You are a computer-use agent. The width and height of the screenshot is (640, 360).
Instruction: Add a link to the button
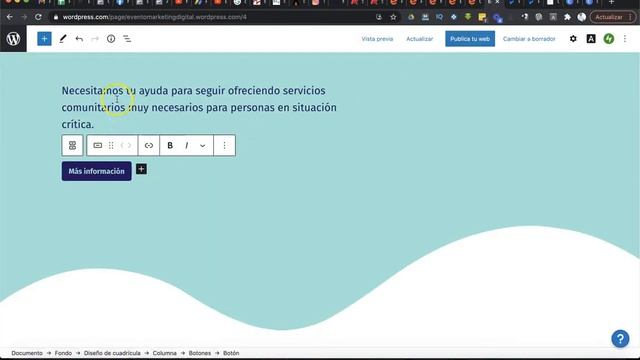click(x=149, y=145)
